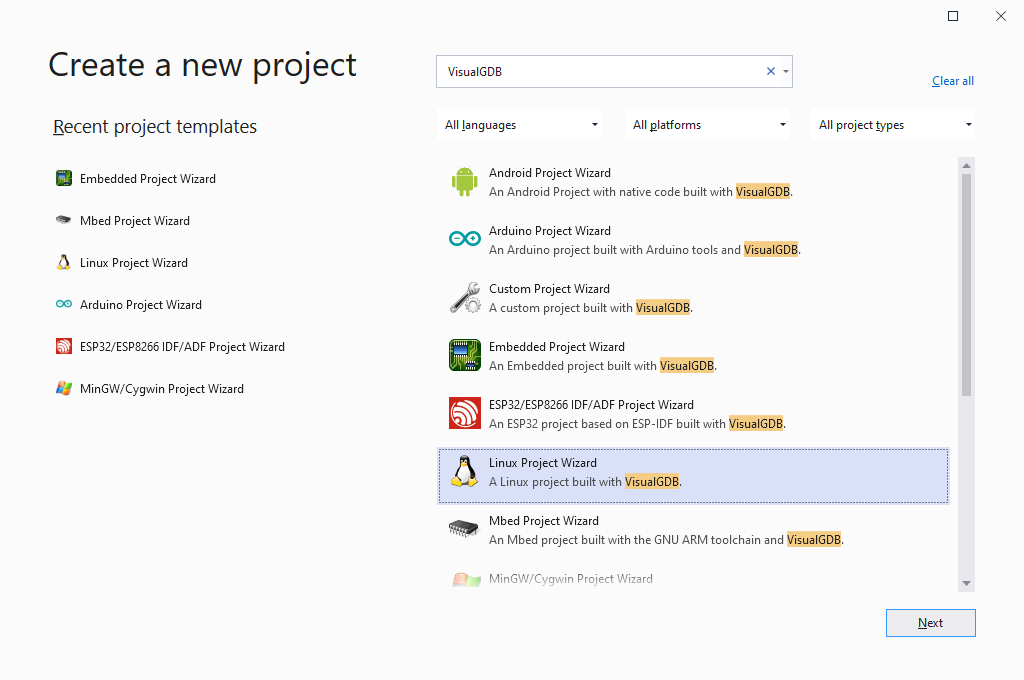
Task: Select the Arduino Project Wizard infinity icon
Action: (464, 239)
